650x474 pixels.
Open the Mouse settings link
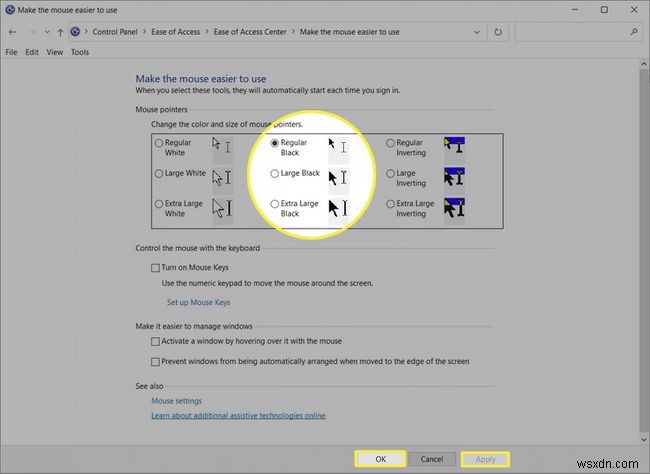tap(176, 401)
